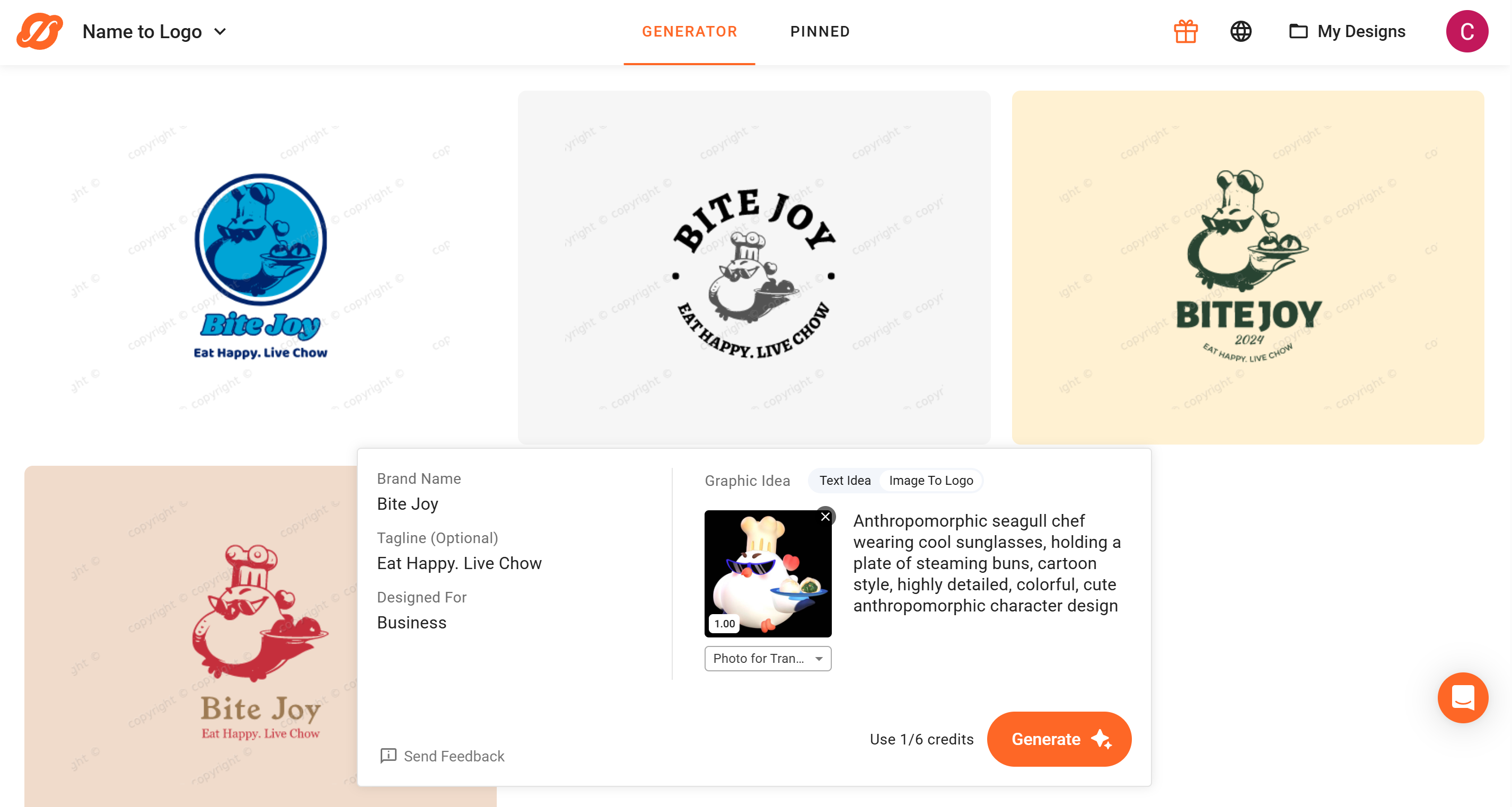Select the Generator tab
This screenshot has height=807, width=1512.
point(689,32)
